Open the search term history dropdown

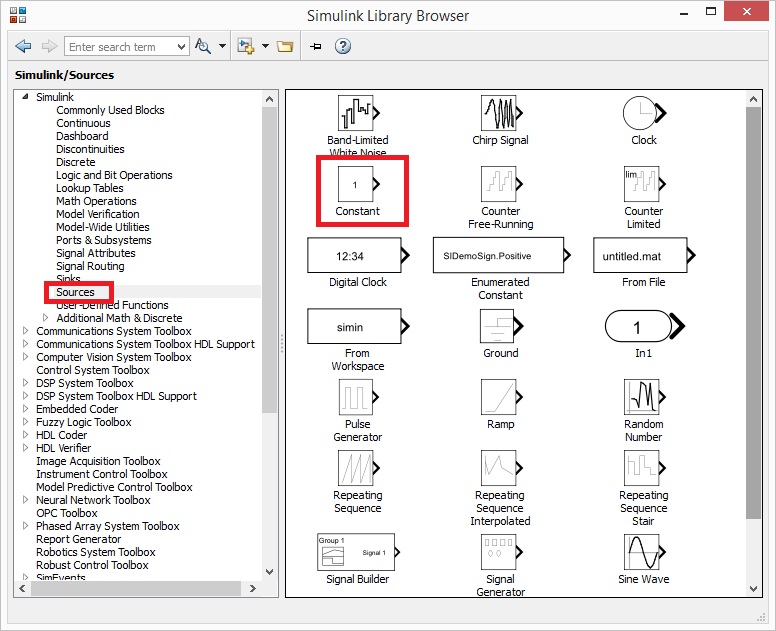182,47
